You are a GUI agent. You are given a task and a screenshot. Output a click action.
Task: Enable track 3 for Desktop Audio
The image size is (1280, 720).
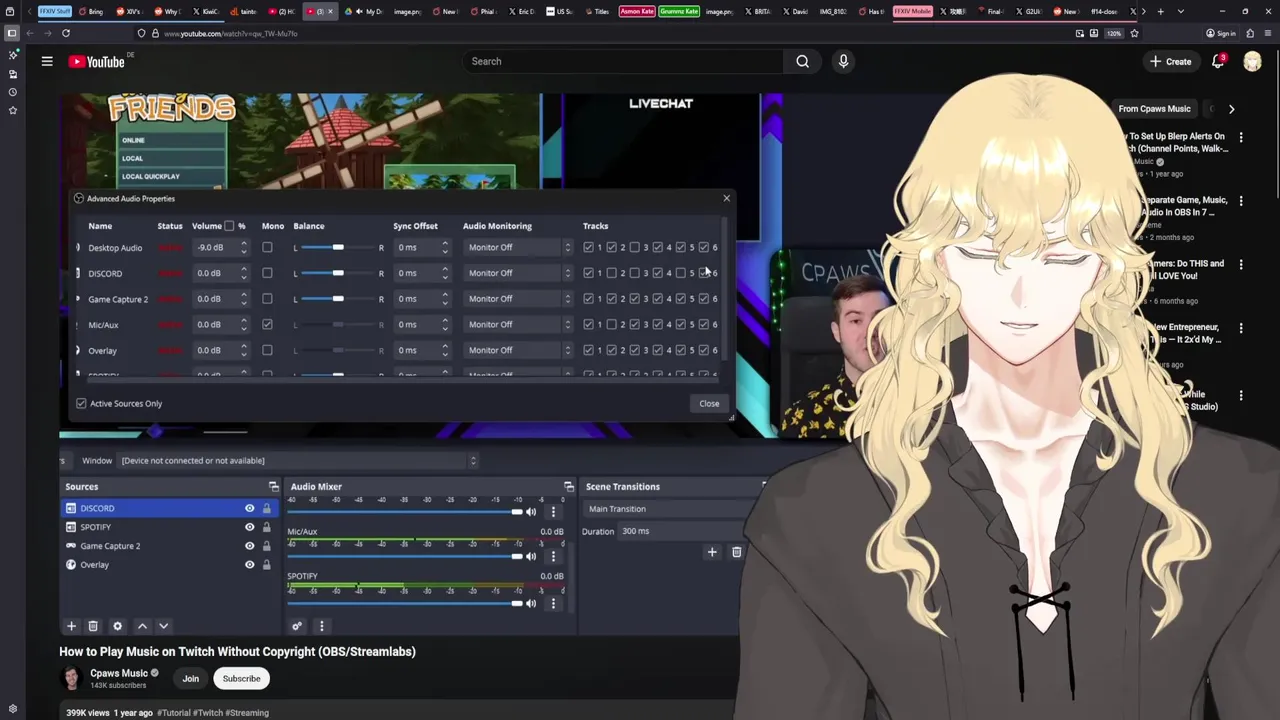tap(634, 247)
